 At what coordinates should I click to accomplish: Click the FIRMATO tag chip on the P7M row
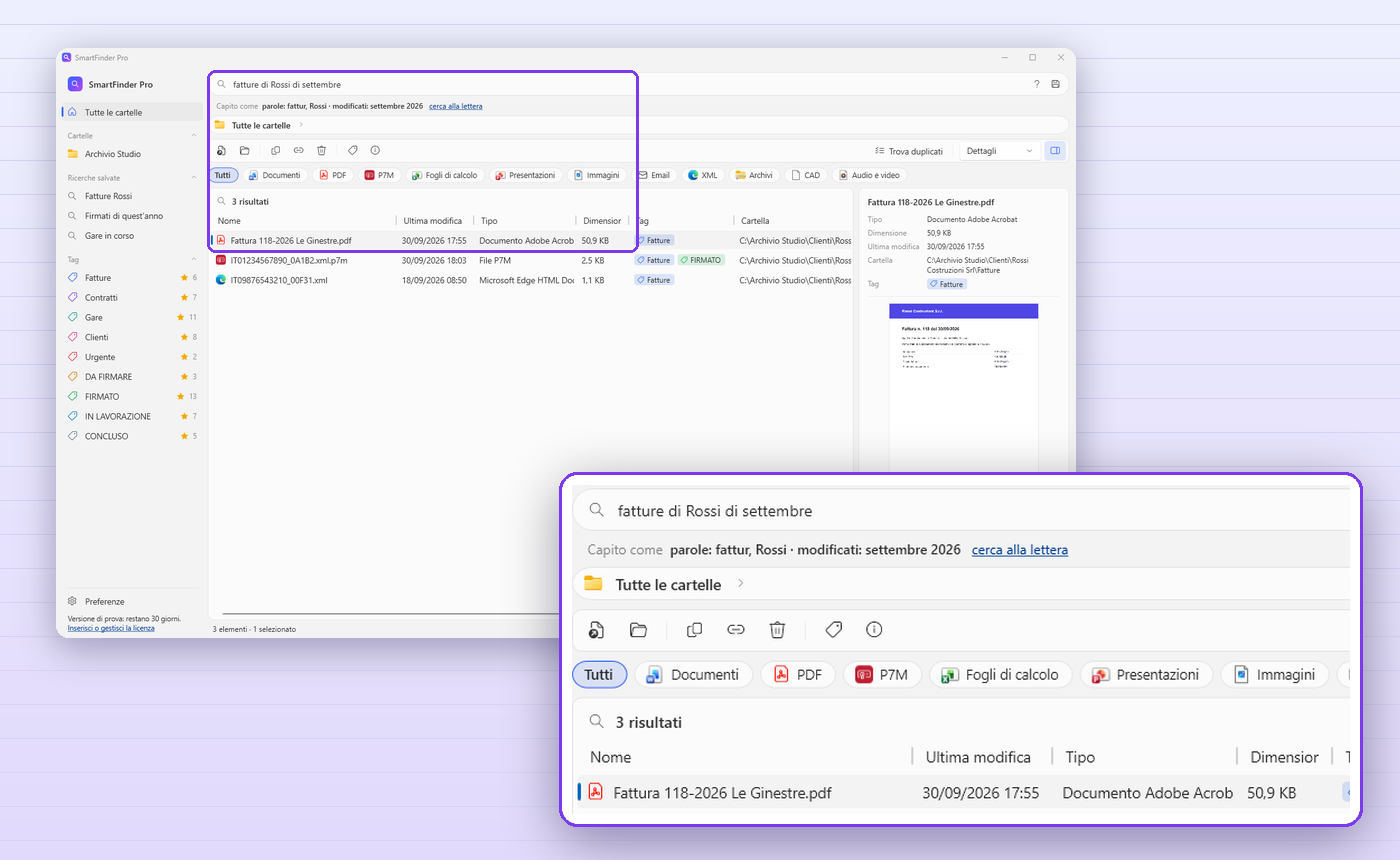point(701,260)
